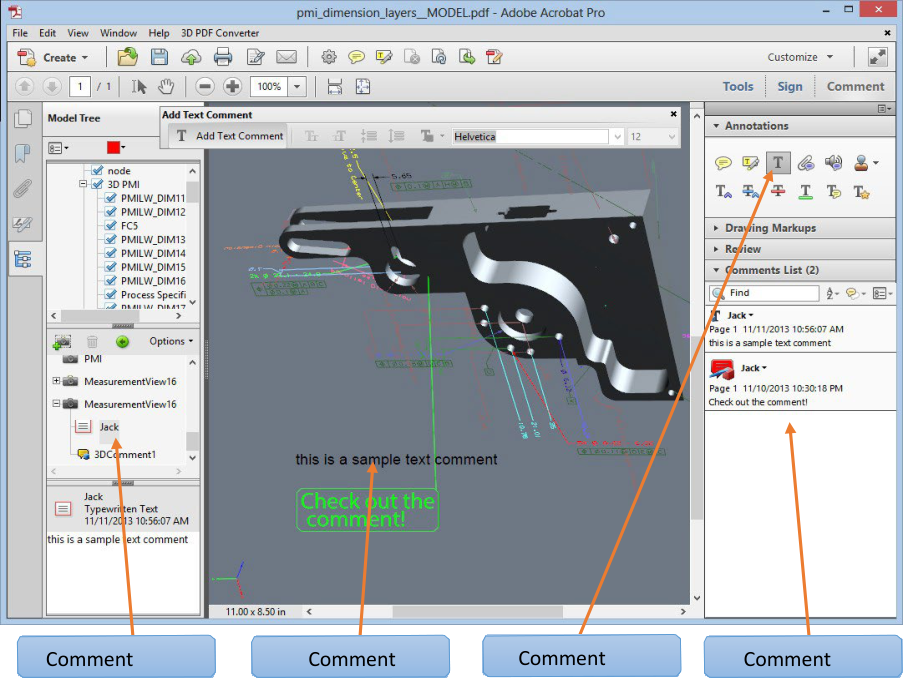Open the Tools pane

pos(738,86)
